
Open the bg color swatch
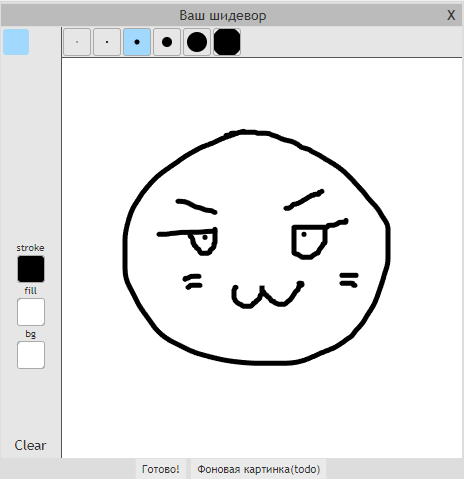31,355
